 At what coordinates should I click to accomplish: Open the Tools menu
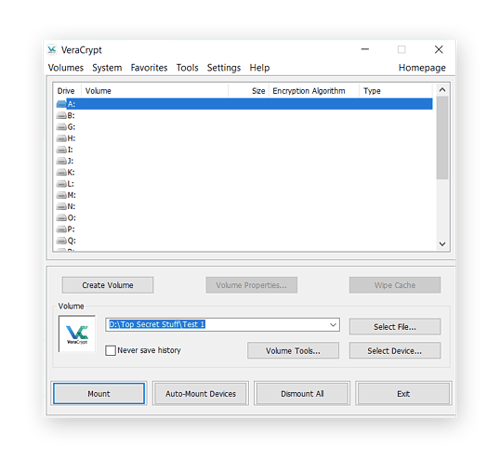[187, 68]
